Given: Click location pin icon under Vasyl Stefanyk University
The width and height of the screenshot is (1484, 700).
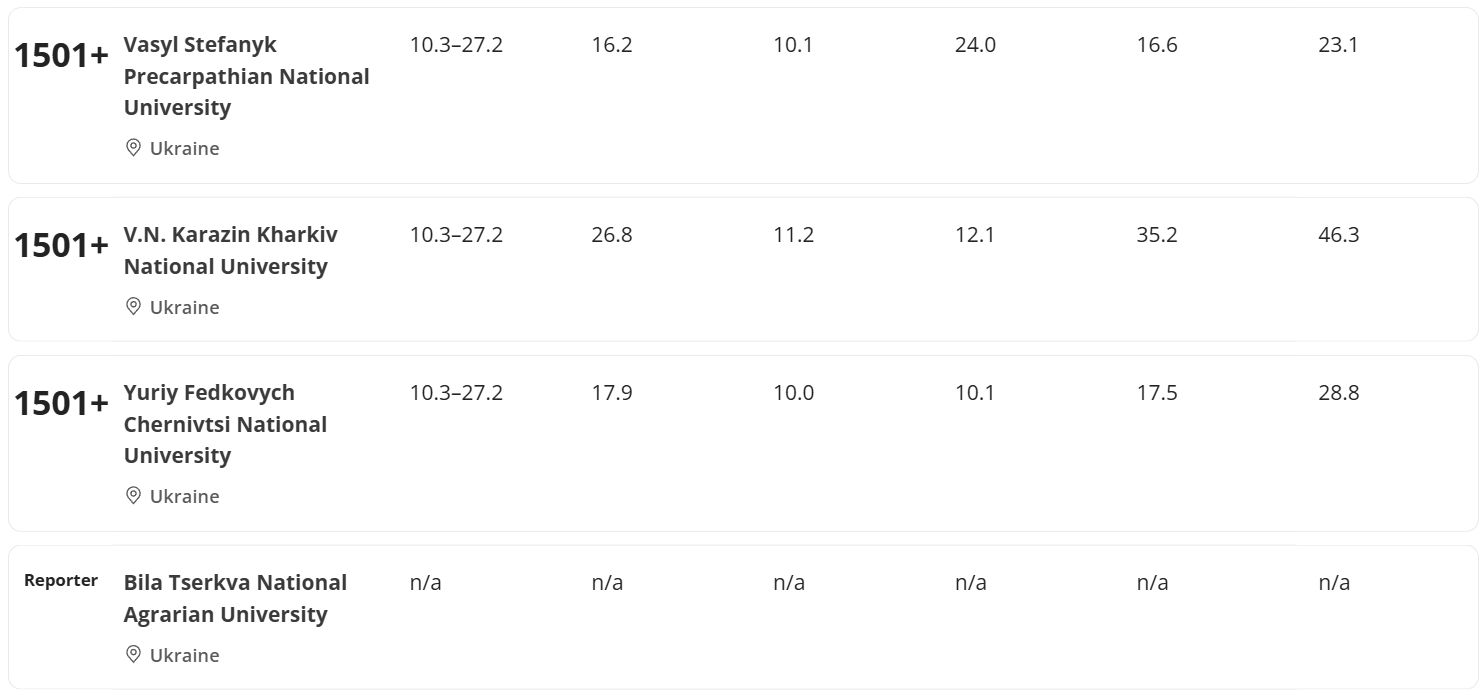Looking at the screenshot, I should [133, 148].
